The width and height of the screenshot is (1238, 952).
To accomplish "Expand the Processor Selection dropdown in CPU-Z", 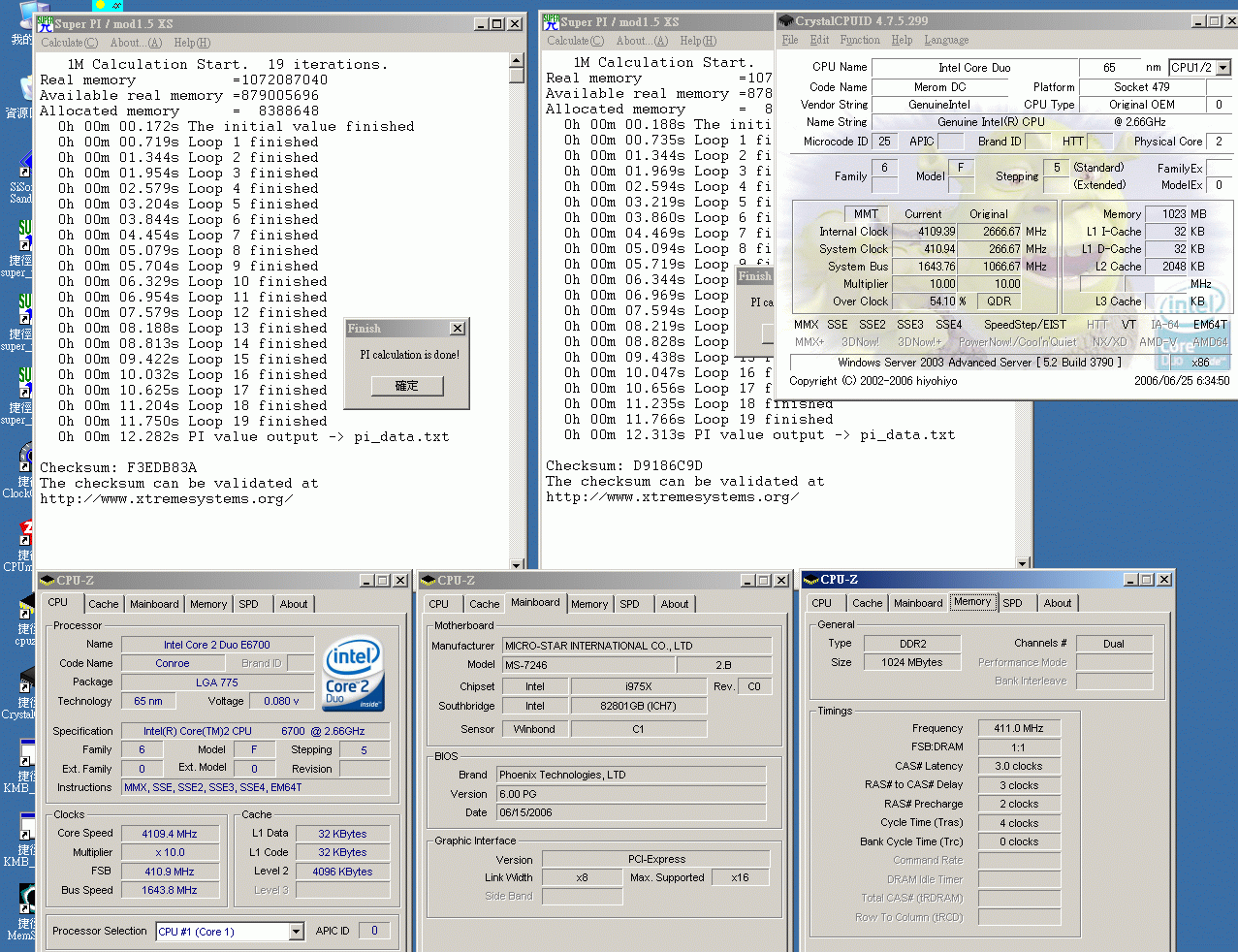I will pyautogui.click(x=297, y=932).
